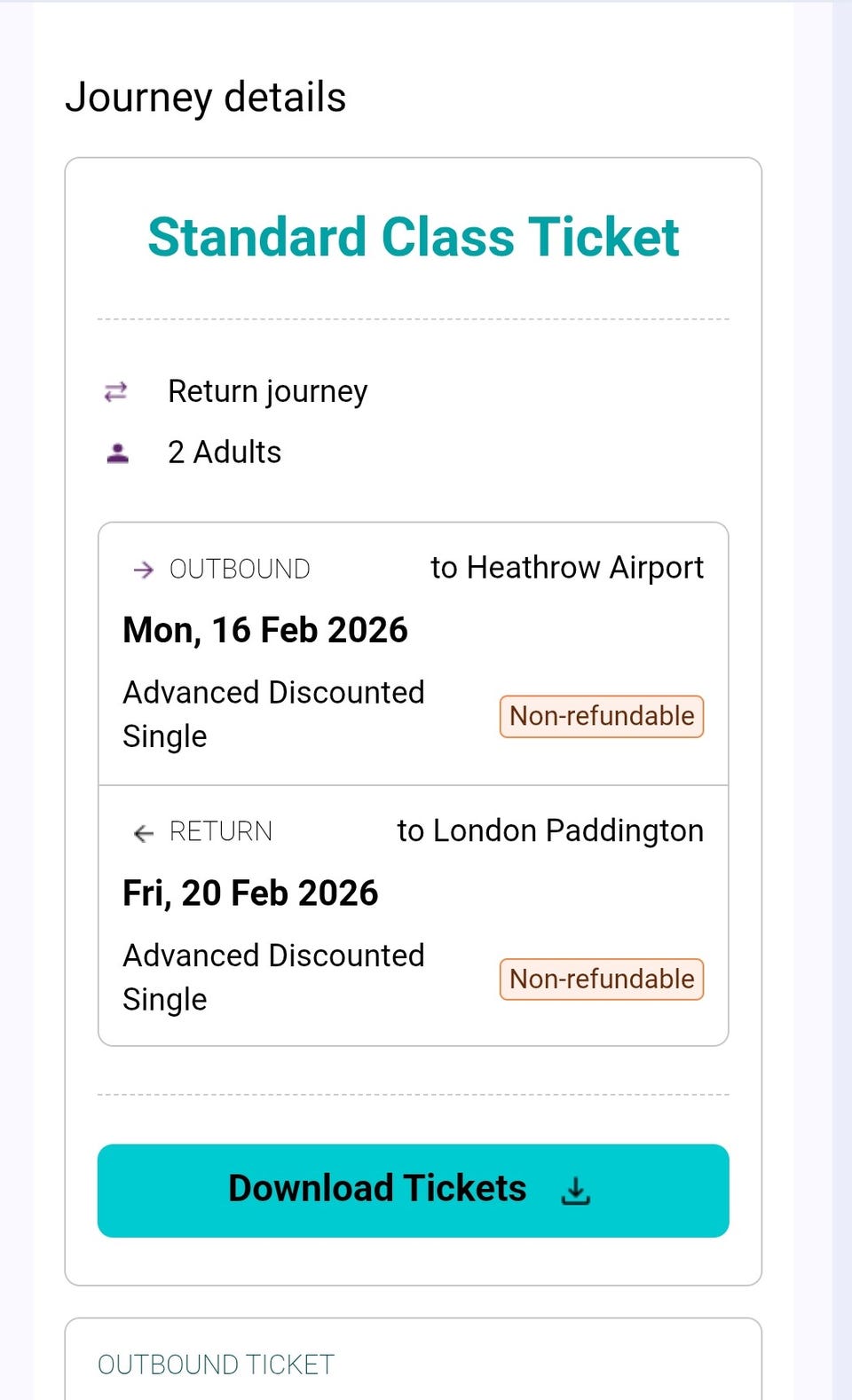The width and height of the screenshot is (852, 1400).
Task: Click the OUTBOUND TICKET section heading
Action: pyautogui.click(x=216, y=1365)
